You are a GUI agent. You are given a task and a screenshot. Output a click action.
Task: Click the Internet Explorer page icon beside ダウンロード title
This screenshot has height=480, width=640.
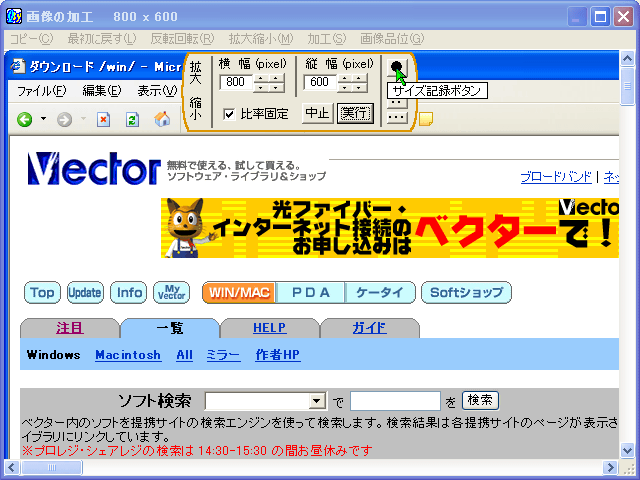(18, 66)
